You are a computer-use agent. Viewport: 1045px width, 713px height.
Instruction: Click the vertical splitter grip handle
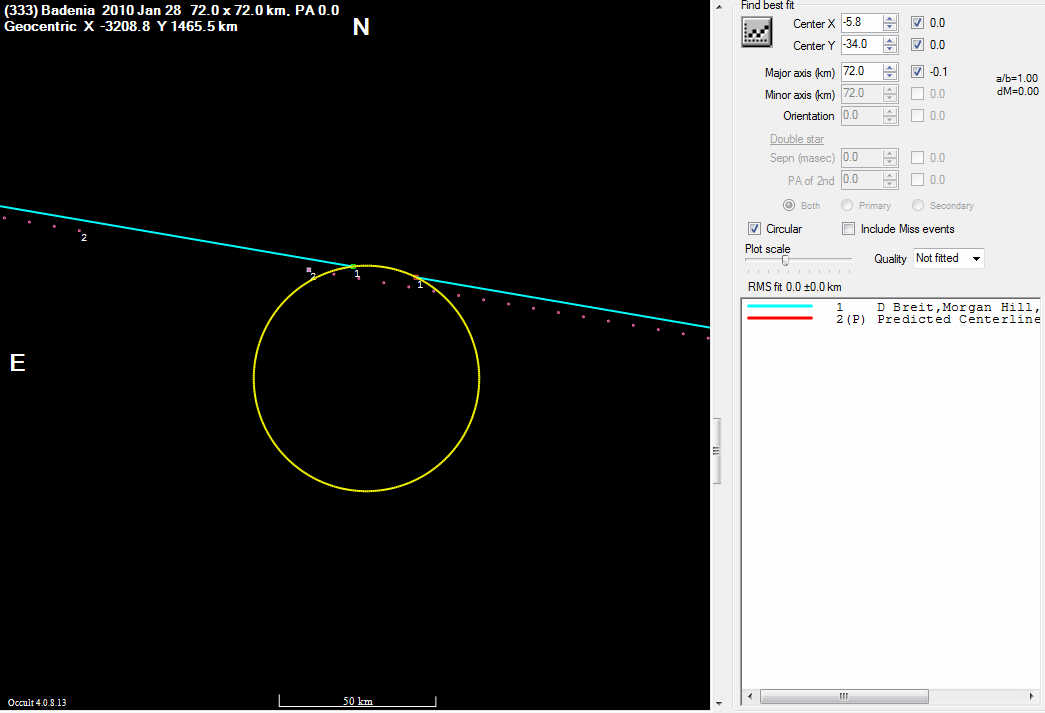click(716, 450)
